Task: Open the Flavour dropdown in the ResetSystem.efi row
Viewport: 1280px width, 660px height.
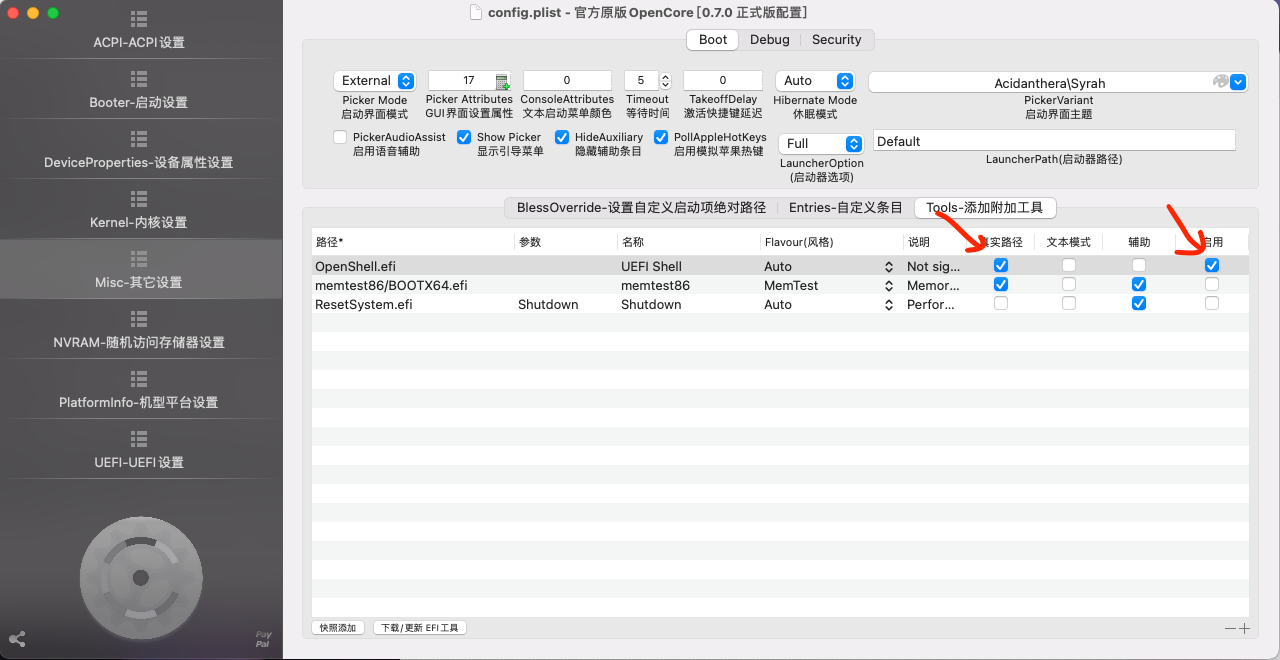Action: tap(888, 305)
